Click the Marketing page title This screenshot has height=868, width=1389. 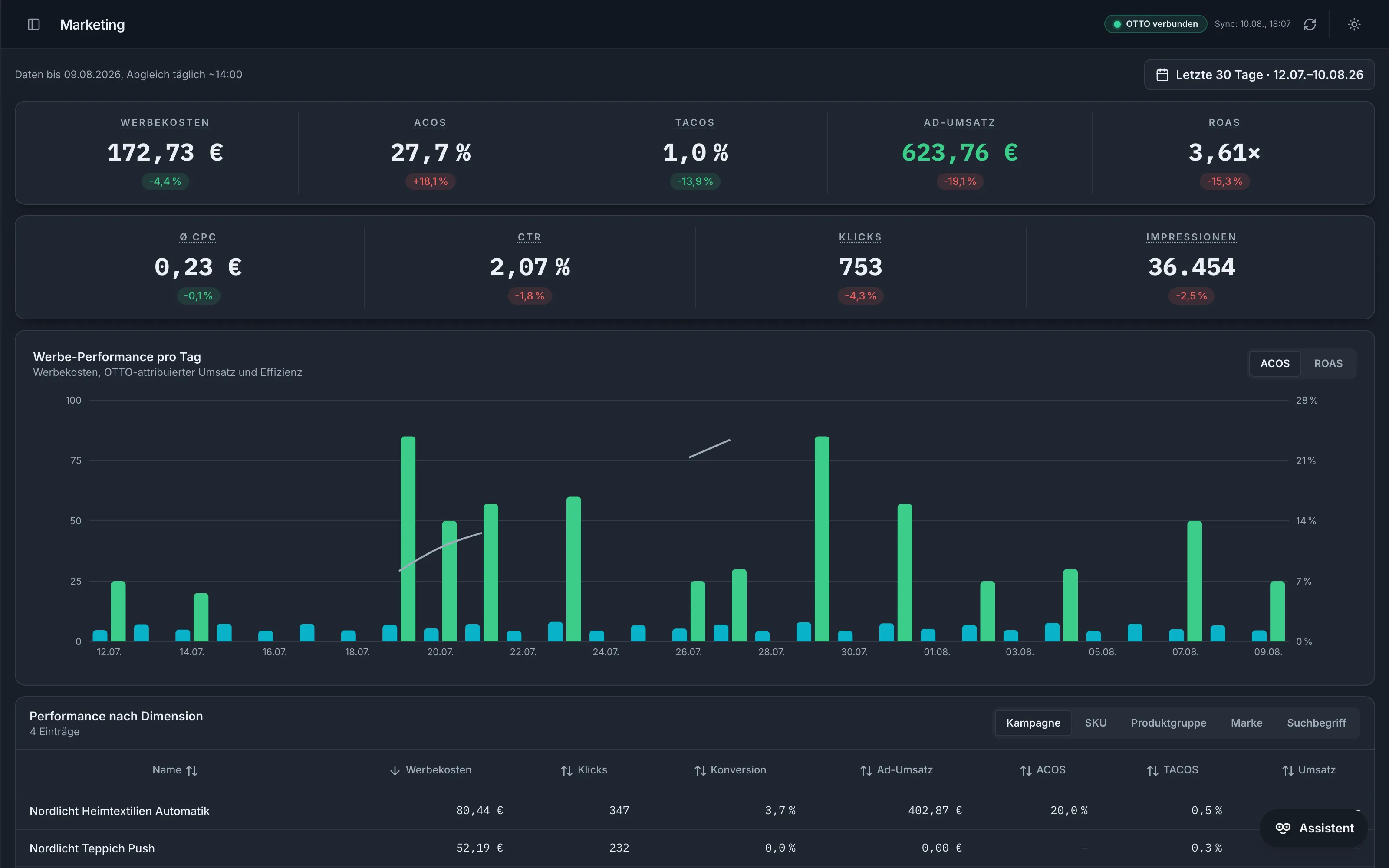(92, 25)
